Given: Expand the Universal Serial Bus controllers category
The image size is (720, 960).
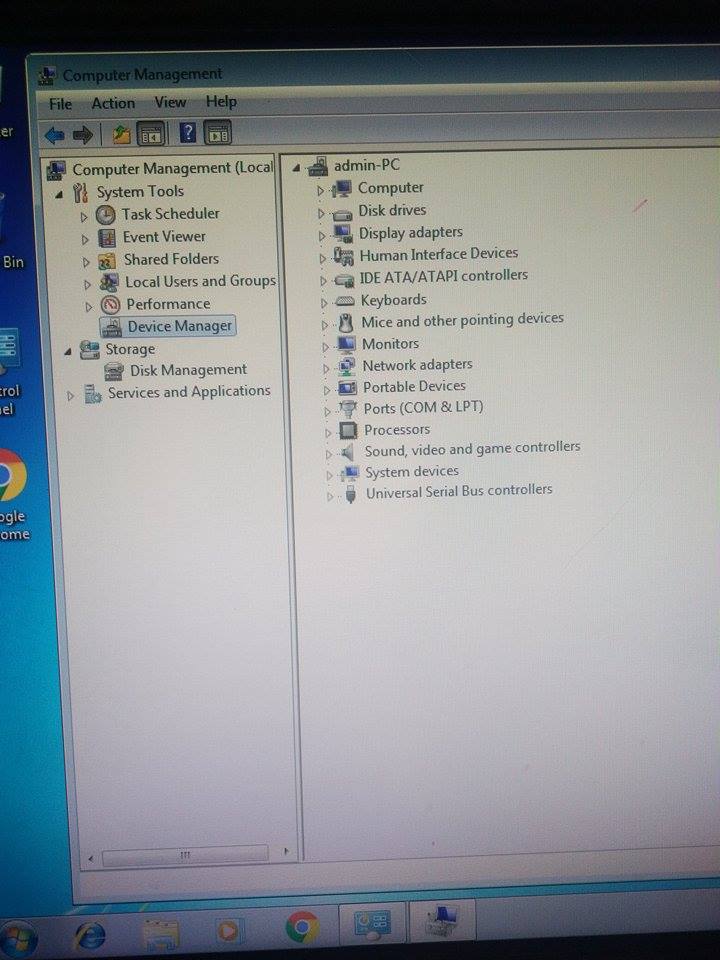Looking at the screenshot, I should pyautogui.click(x=330, y=497).
